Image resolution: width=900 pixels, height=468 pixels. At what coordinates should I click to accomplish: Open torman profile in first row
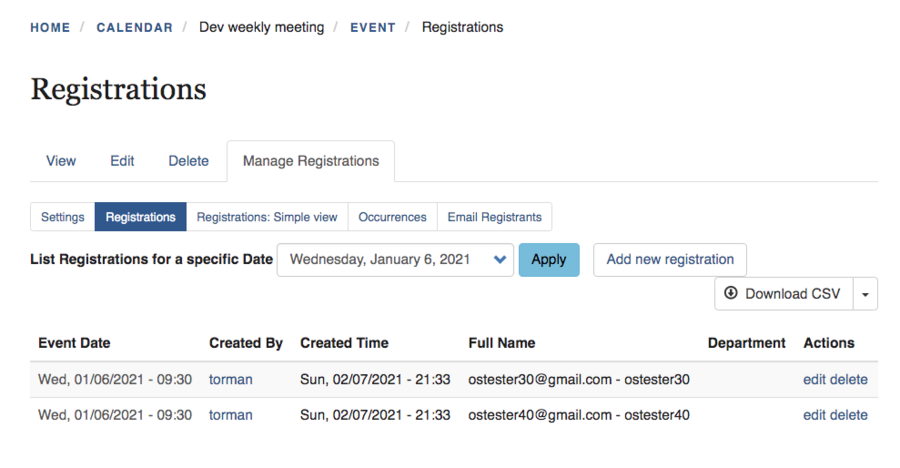pos(230,380)
